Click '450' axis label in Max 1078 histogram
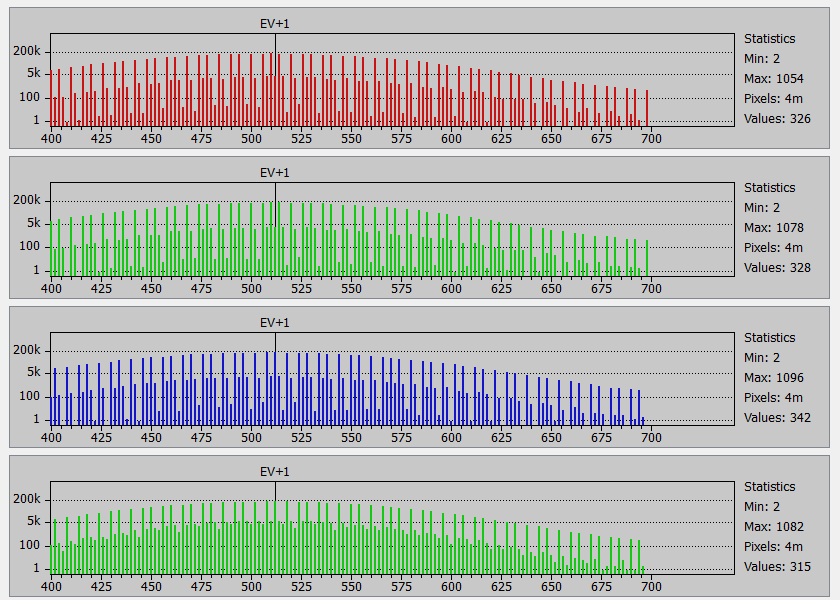This screenshot has height=600, width=840. [151, 289]
